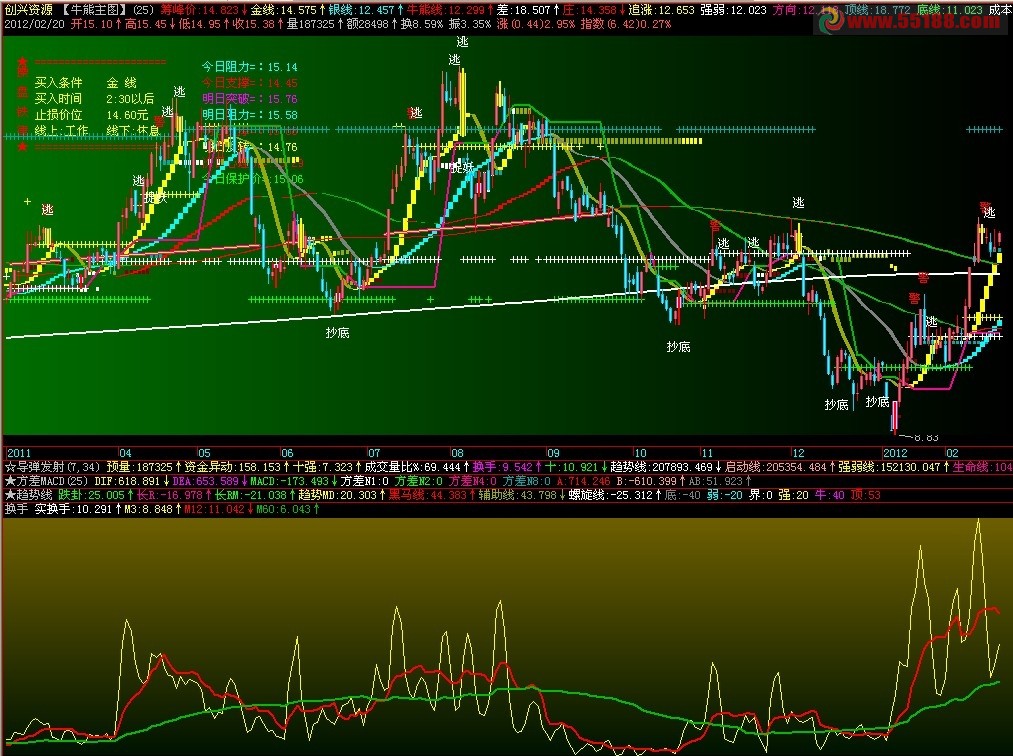Click the 牛熊线:12.299 readout
The width and height of the screenshot is (1013, 756).
pyautogui.click(x=444, y=10)
